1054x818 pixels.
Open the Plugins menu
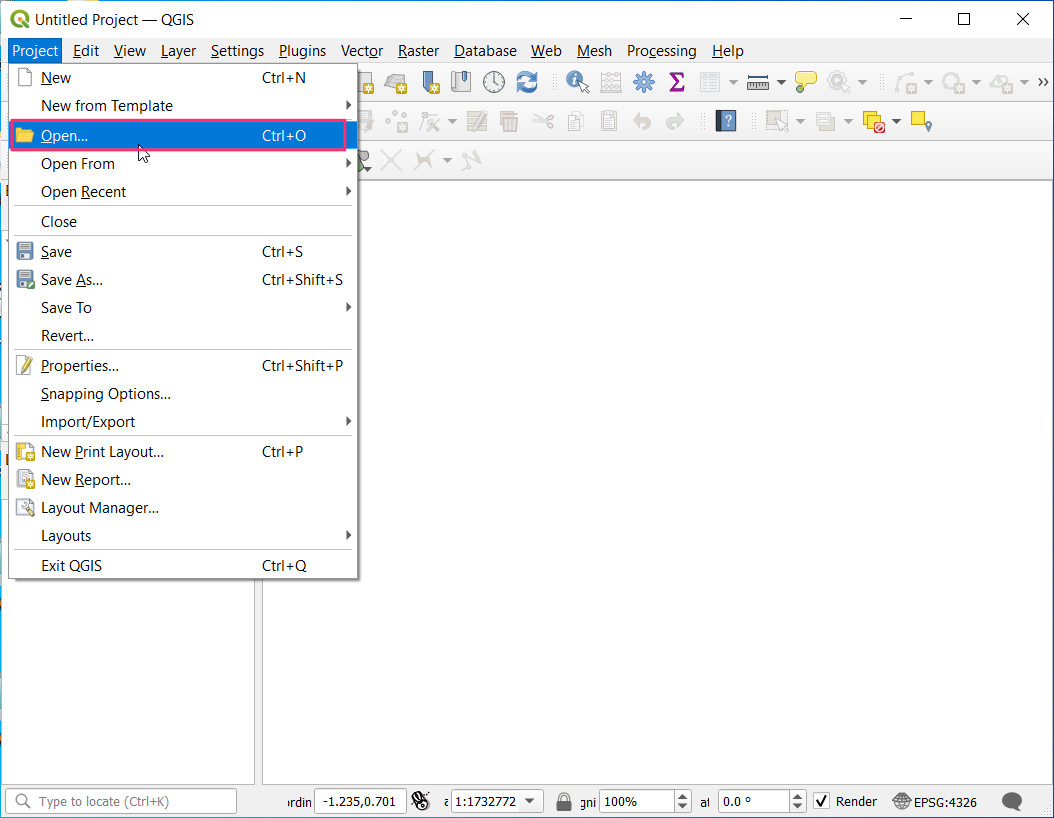point(302,51)
